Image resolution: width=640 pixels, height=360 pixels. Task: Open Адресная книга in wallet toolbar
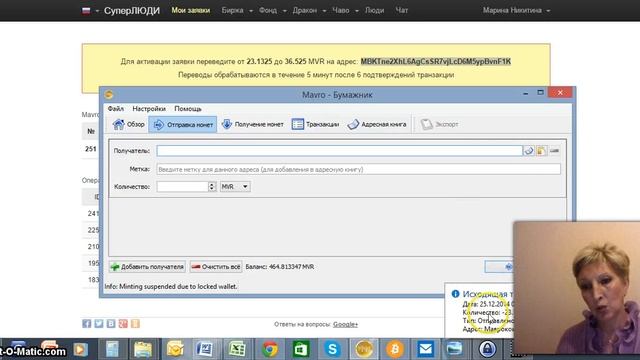coord(376,124)
